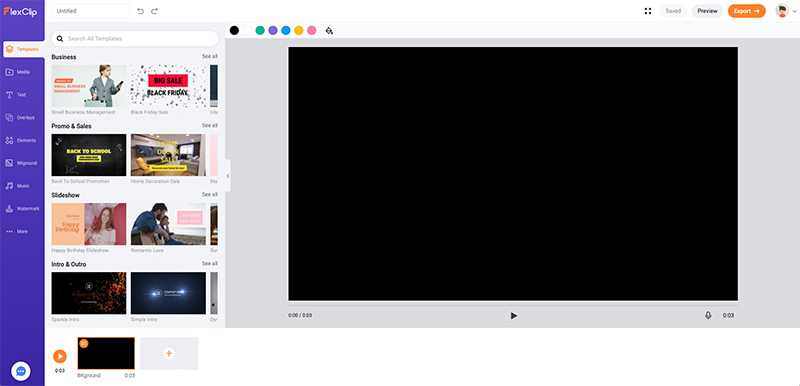Screen dimensions: 800x386
Task: Click the redo arrow icon
Action: coord(155,11)
